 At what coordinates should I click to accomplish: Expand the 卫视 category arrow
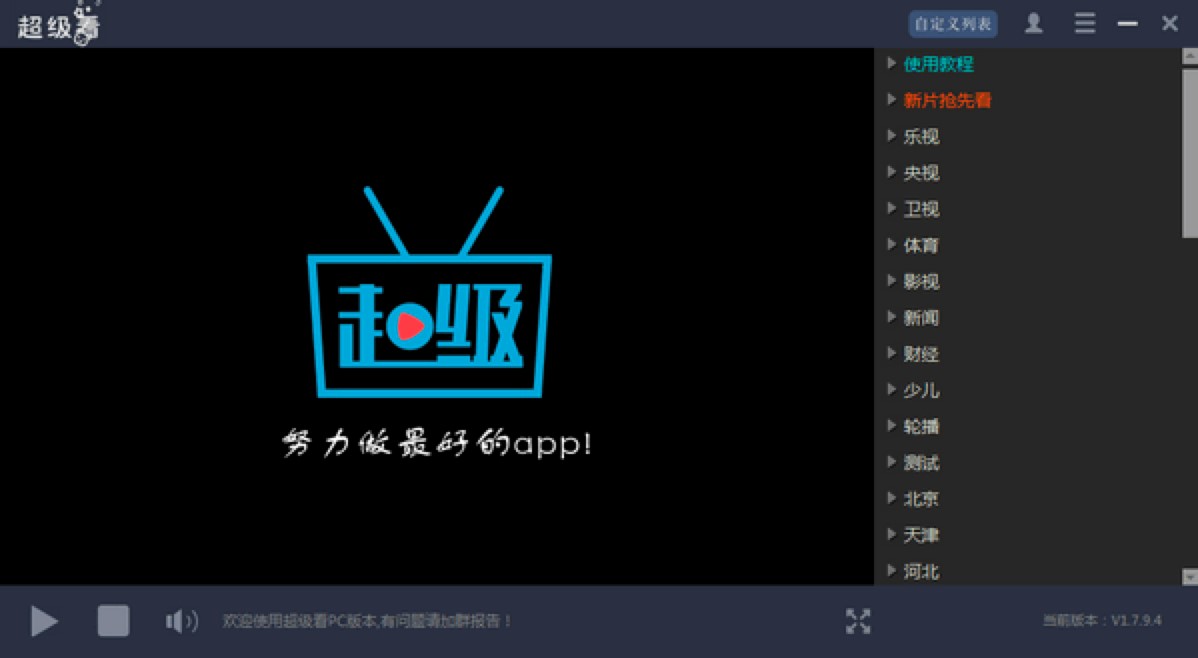(891, 208)
